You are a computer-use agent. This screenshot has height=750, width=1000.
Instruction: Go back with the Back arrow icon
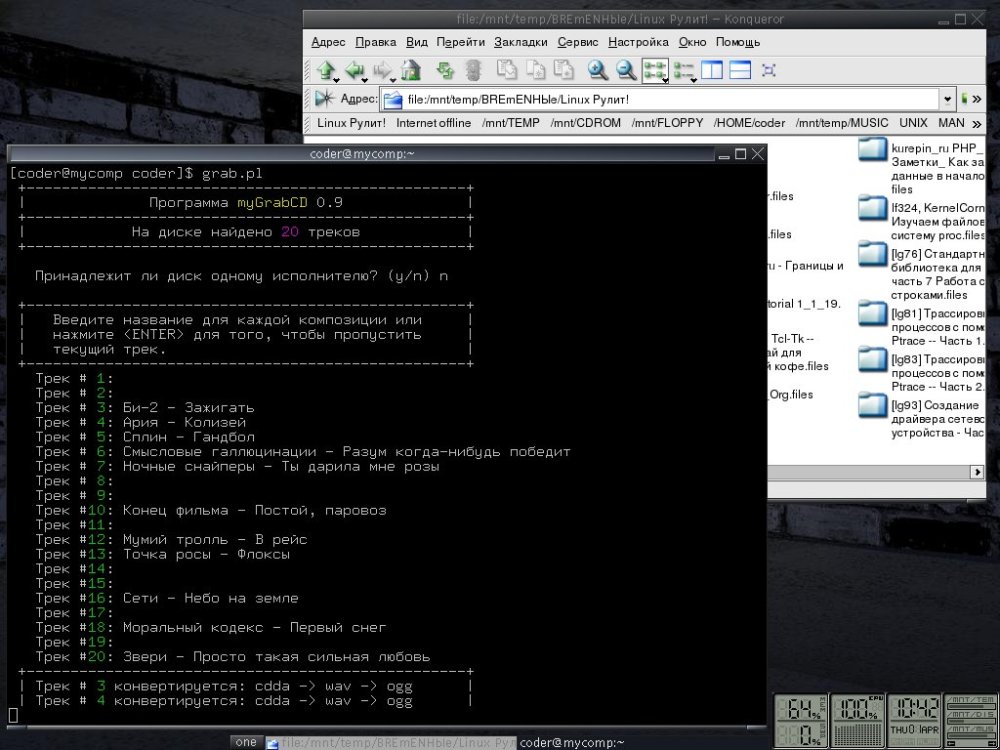coord(354,69)
